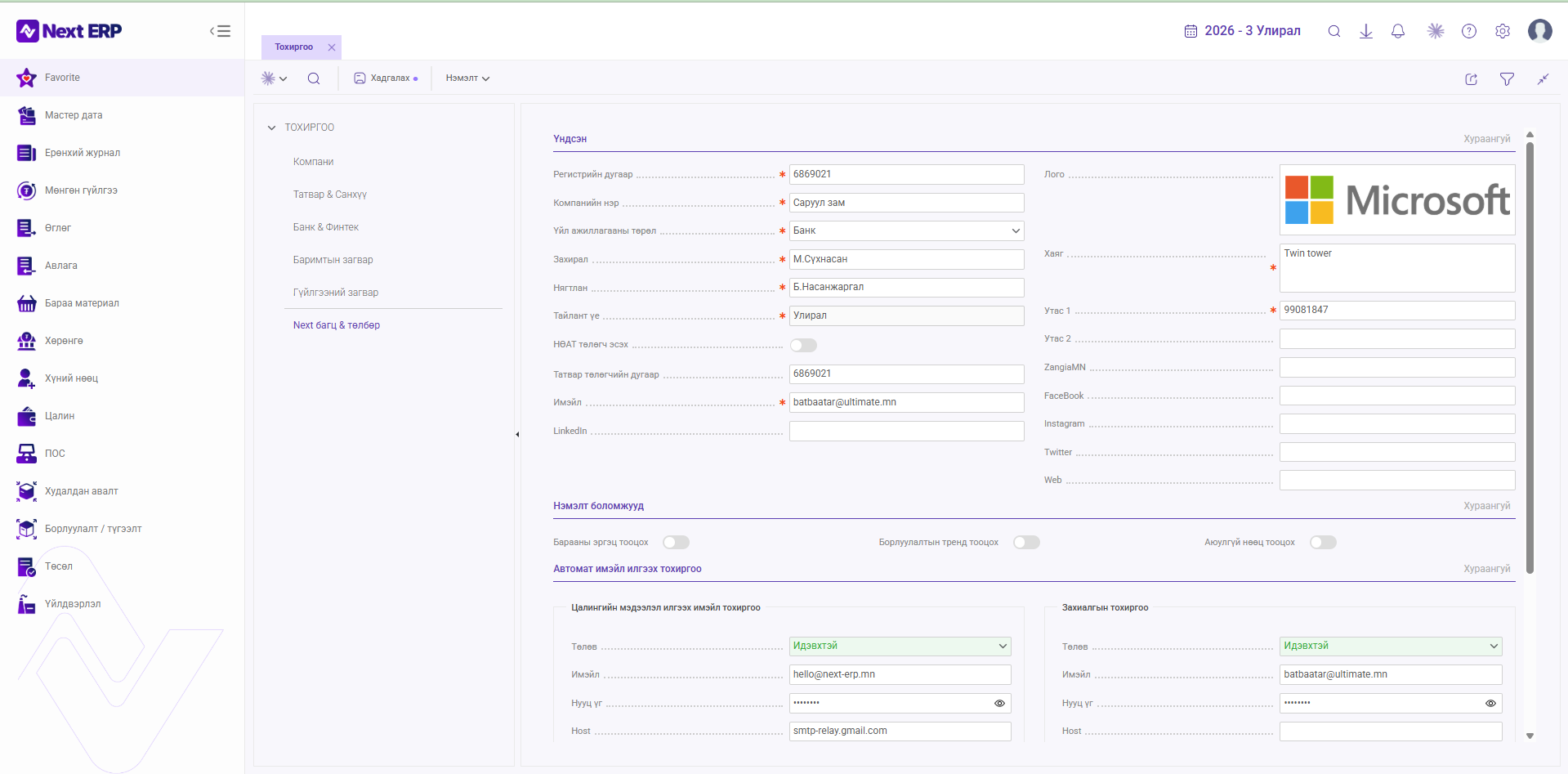Open settings gear in top bar
Screen dimensions: 1568x774
(x=1503, y=31)
